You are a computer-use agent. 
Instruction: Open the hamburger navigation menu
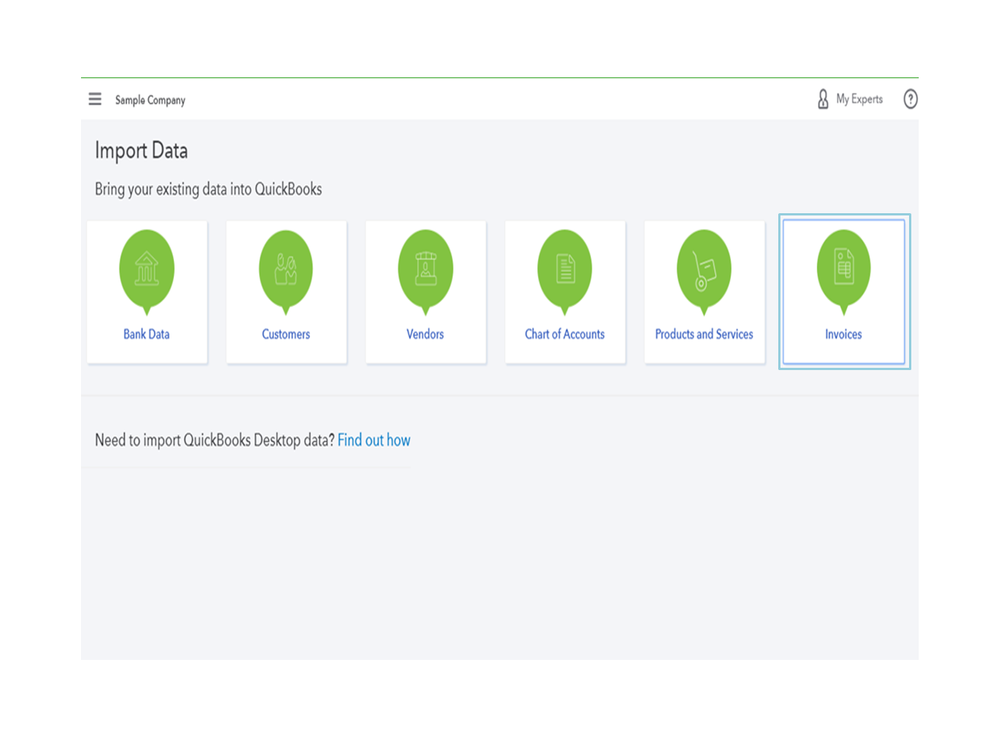click(95, 99)
